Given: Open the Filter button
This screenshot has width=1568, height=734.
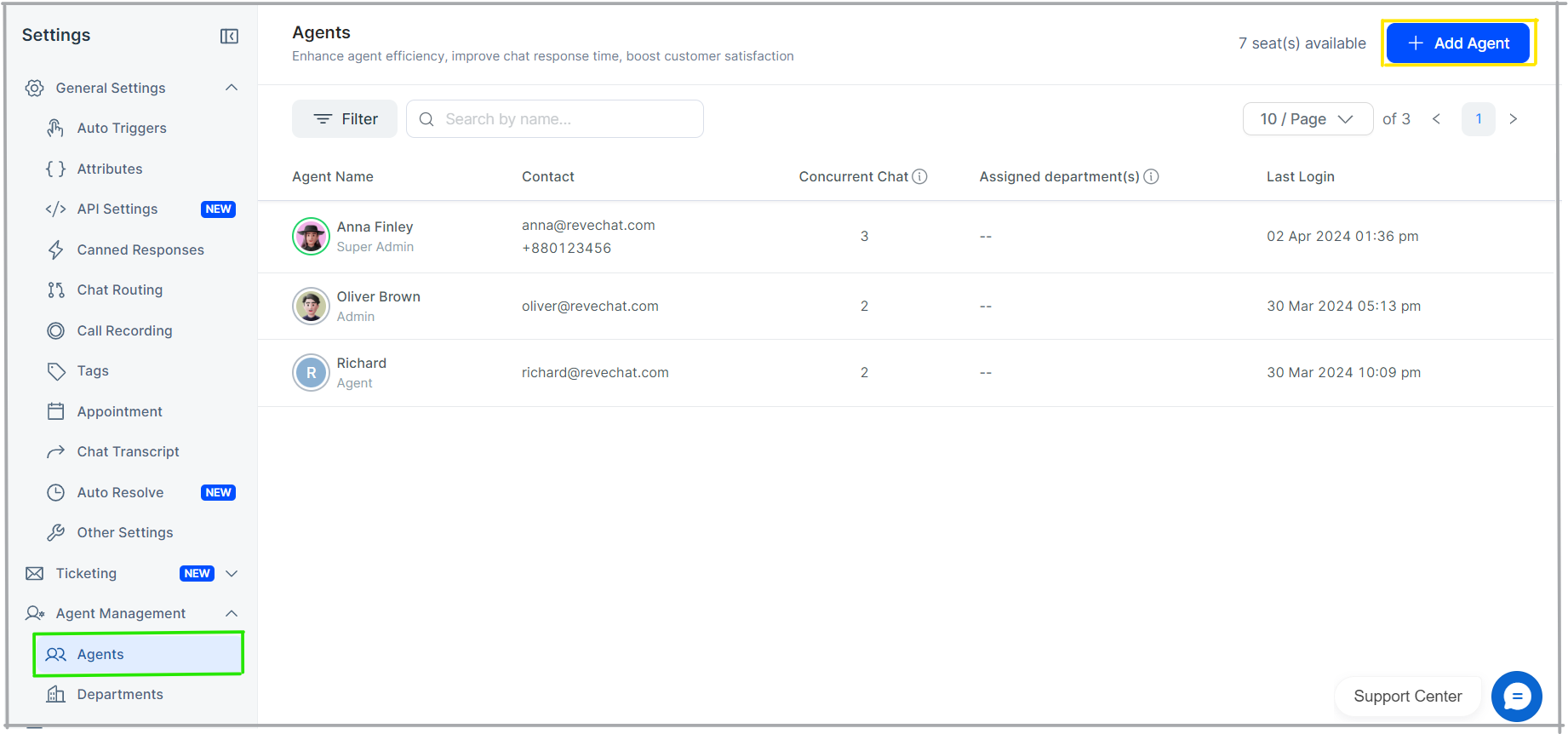Looking at the screenshot, I should tap(345, 119).
